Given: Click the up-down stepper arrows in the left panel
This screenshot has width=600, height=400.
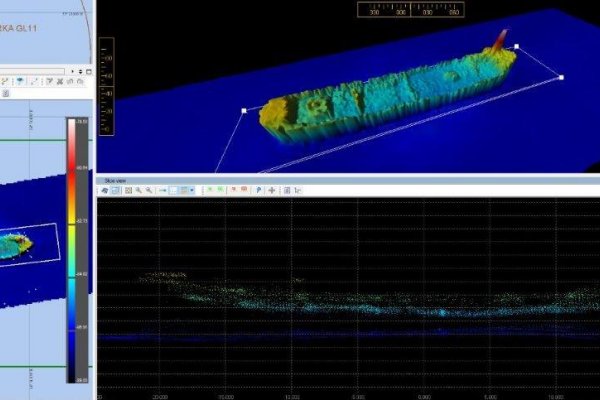Looking at the screenshot, I should (81, 71).
